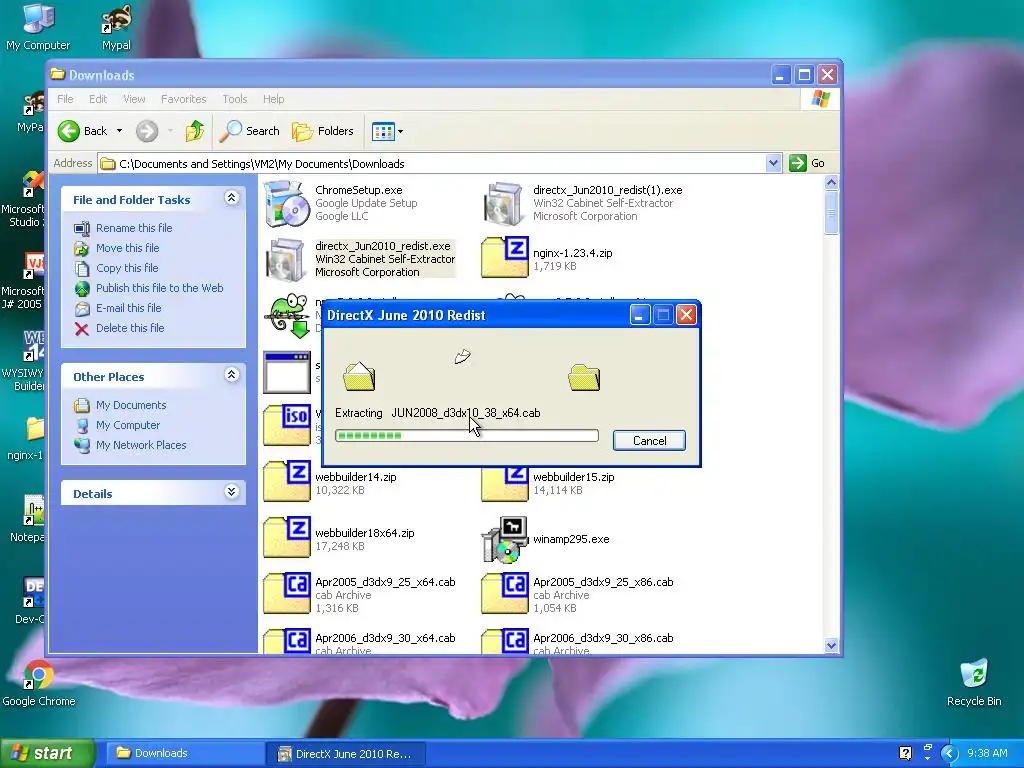This screenshot has height=768, width=1024.
Task: Click the Downloads window scrollbar down arrow
Action: [831, 645]
